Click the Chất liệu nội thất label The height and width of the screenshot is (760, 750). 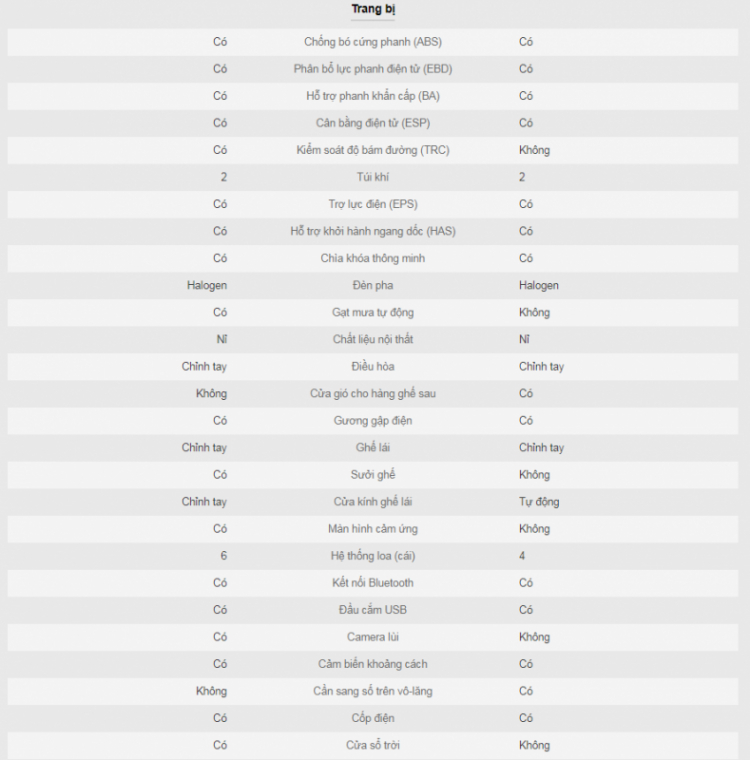pos(373,339)
